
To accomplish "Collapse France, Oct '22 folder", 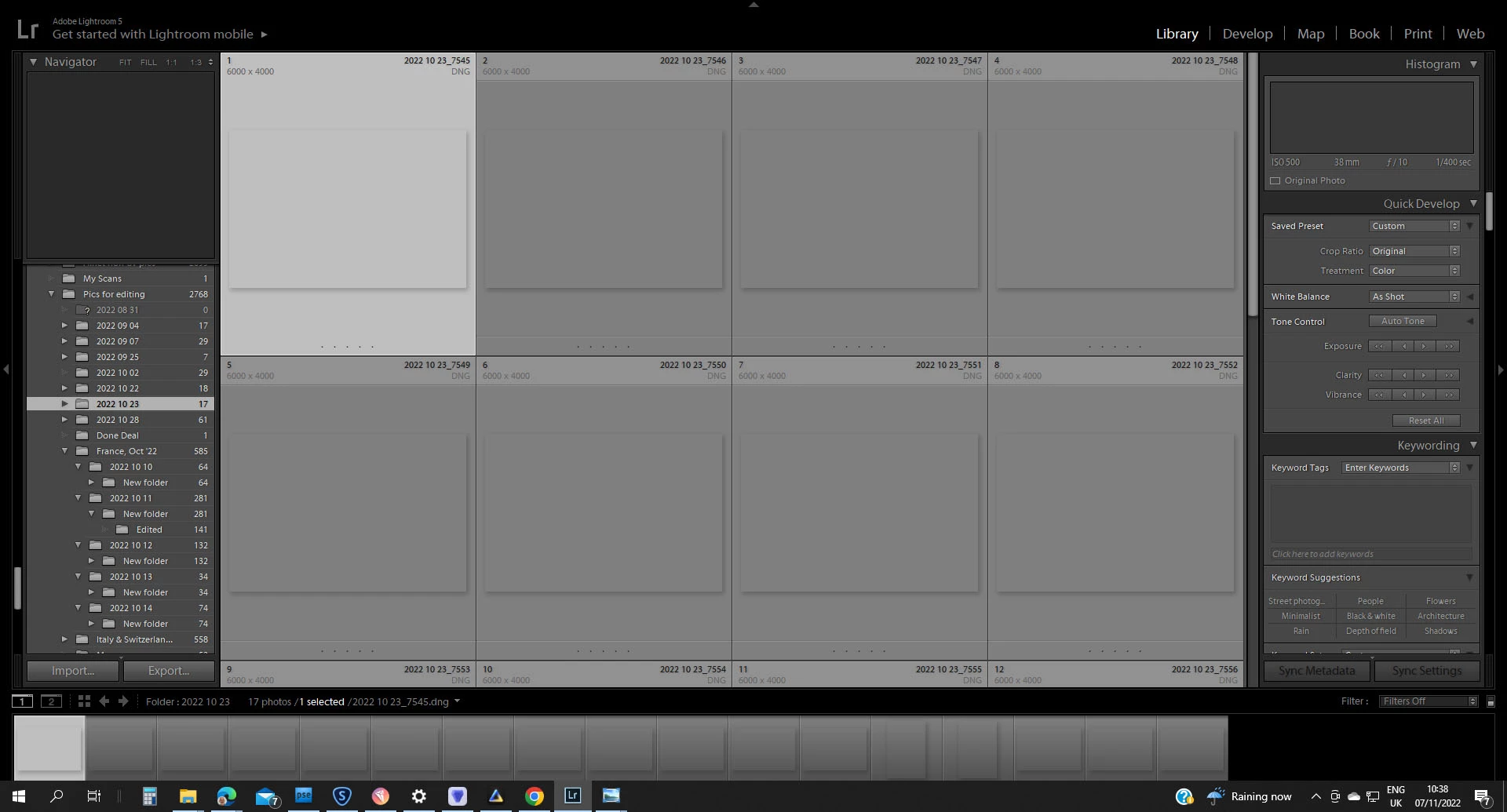I will pyautogui.click(x=64, y=451).
